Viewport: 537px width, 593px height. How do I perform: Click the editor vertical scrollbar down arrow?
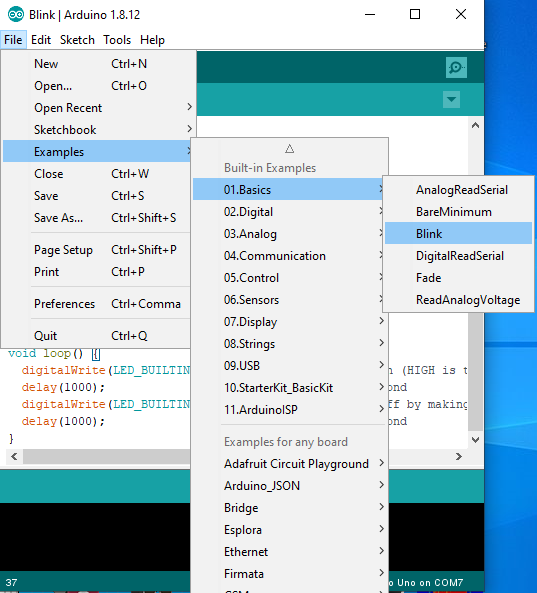click(x=475, y=439)
